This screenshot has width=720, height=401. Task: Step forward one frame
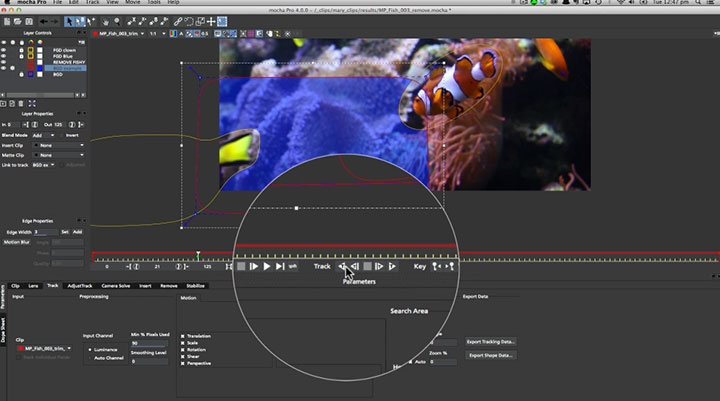point(254,266)
